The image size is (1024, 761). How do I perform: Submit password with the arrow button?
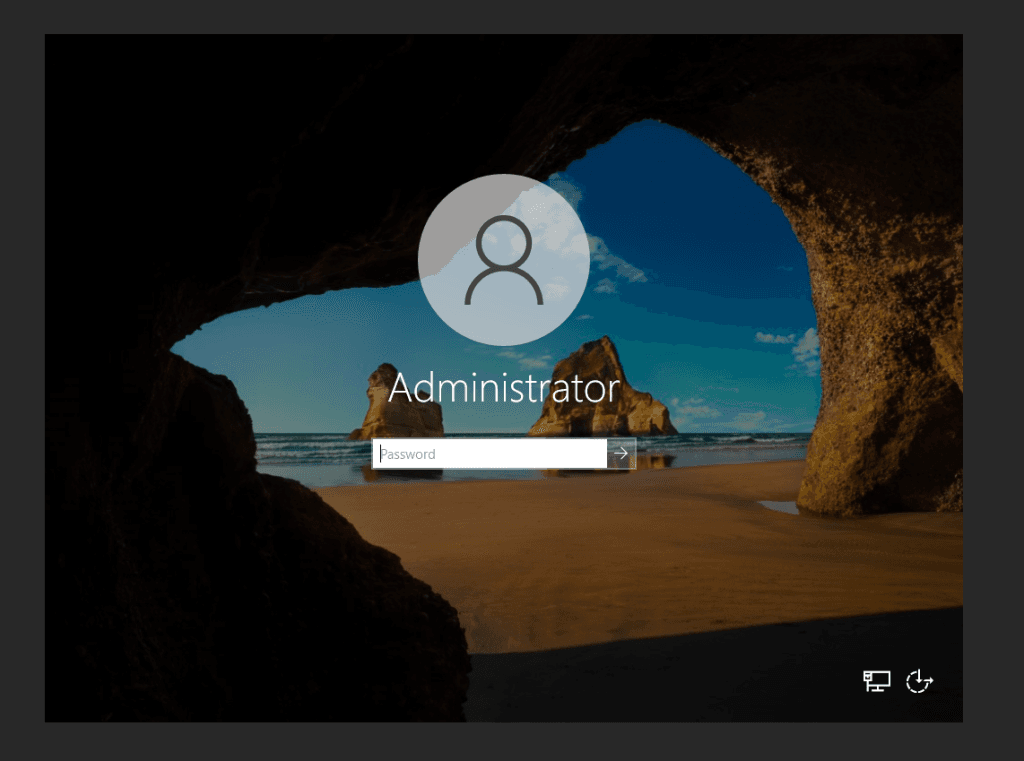621,453
